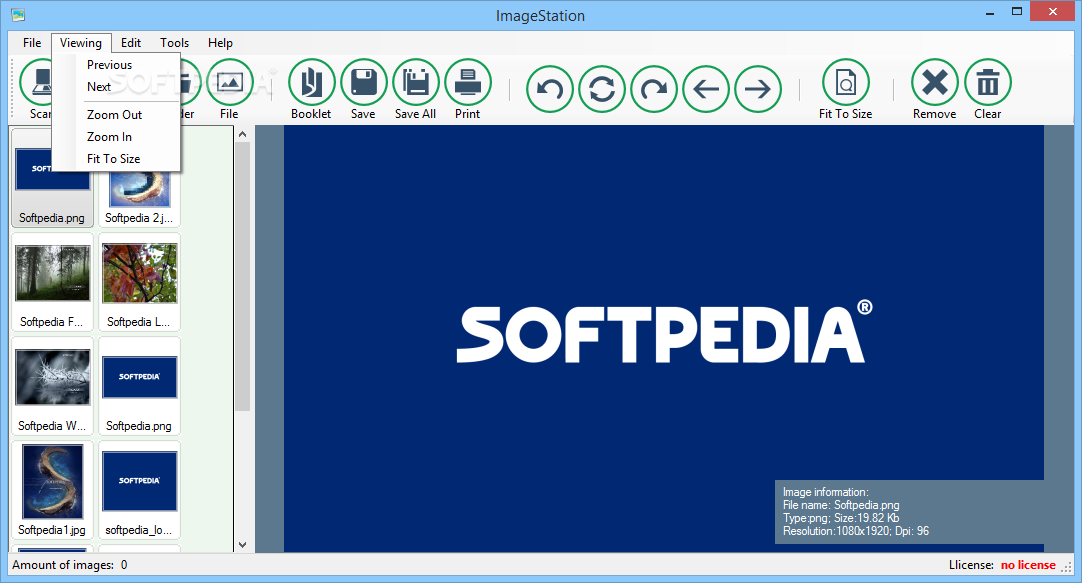Click the Remove X icon
This screenshot has width=1082, height=583.
click(x=935, y=83)
